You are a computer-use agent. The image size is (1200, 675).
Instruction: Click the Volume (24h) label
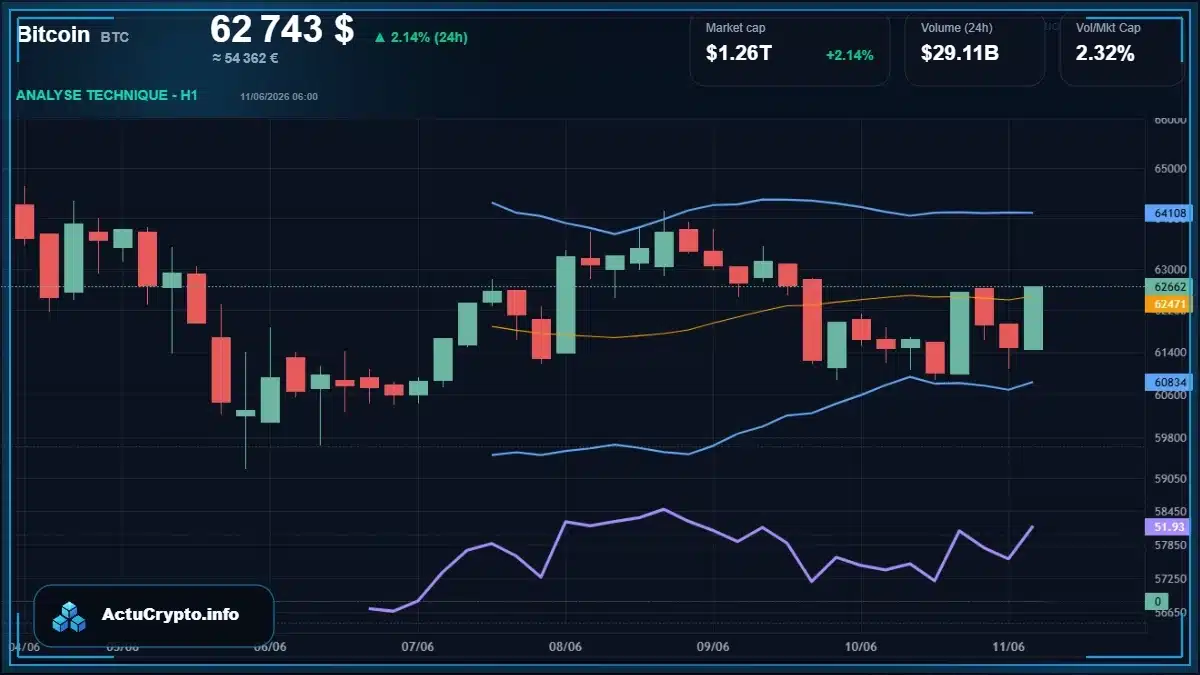[x=955, y=28]
